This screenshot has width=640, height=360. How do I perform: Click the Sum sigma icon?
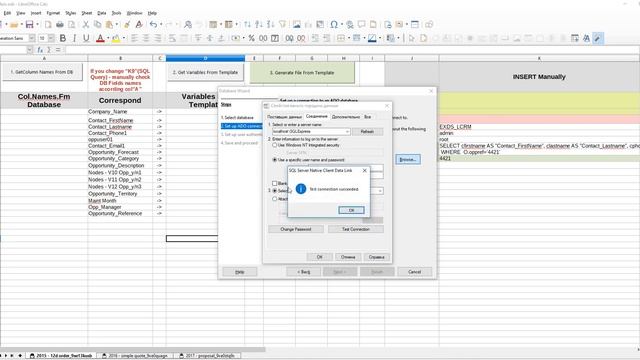coord(49,50)
